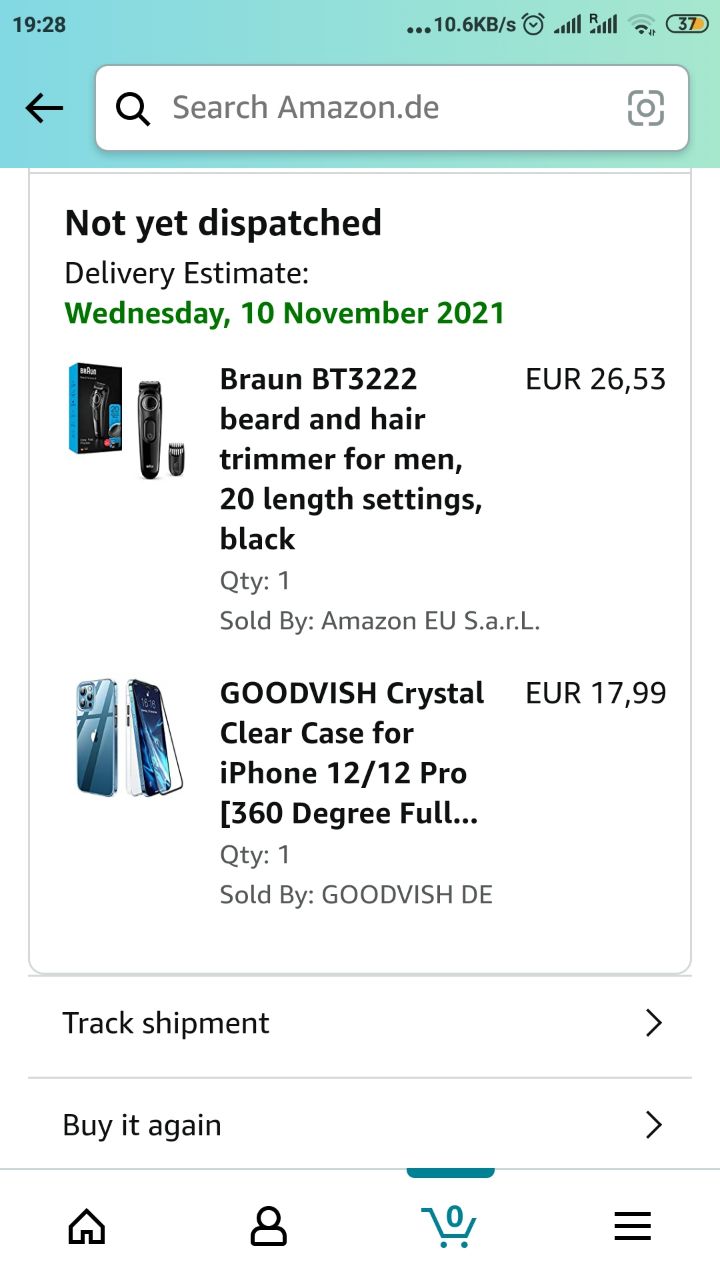720x1280 pixels.
Task: Tap the magnifying glass search icon
Action: pyautogui.click(x=133, y=108)
